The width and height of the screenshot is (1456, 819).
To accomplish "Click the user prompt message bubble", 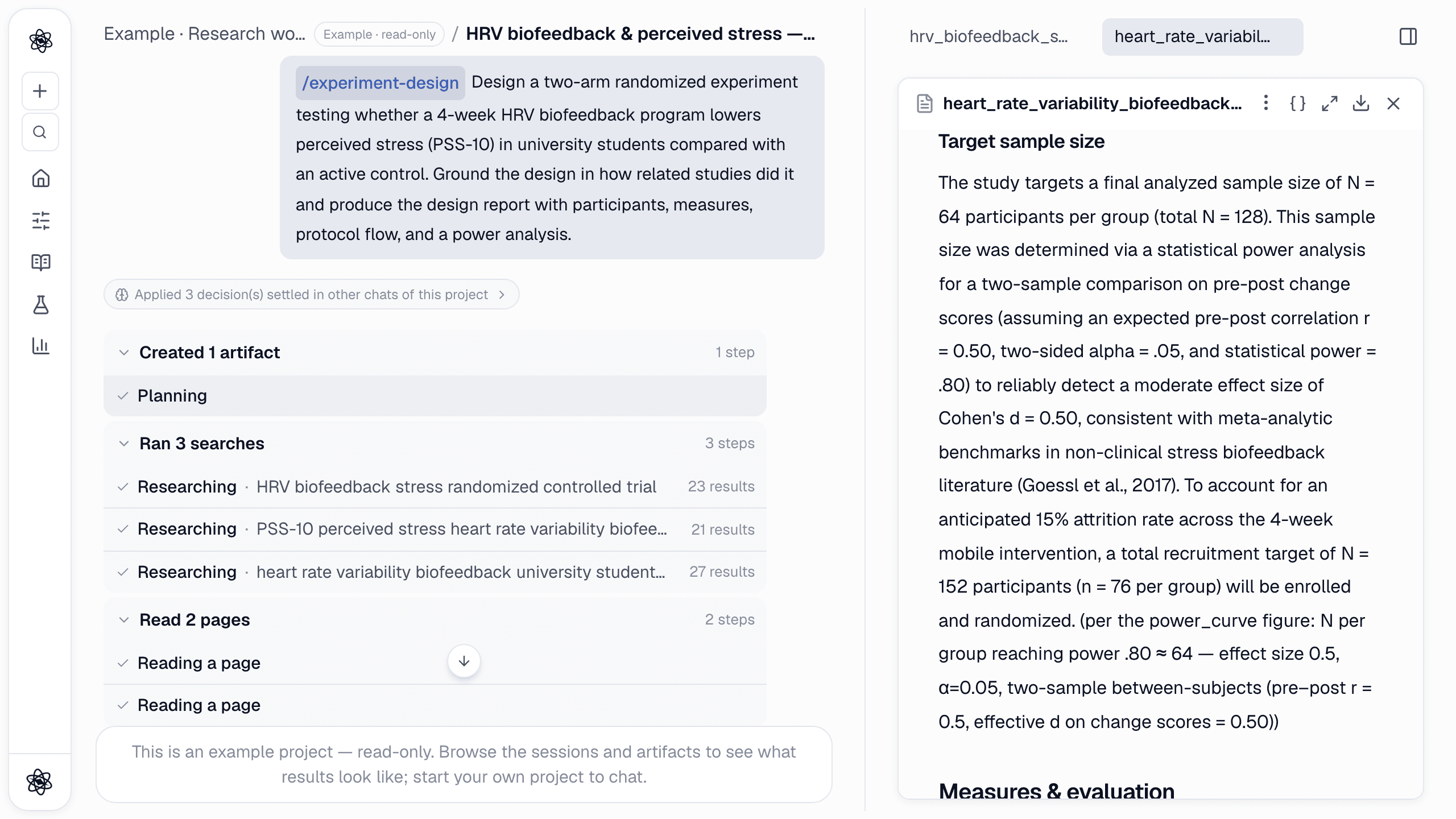I will pos(552,158).
